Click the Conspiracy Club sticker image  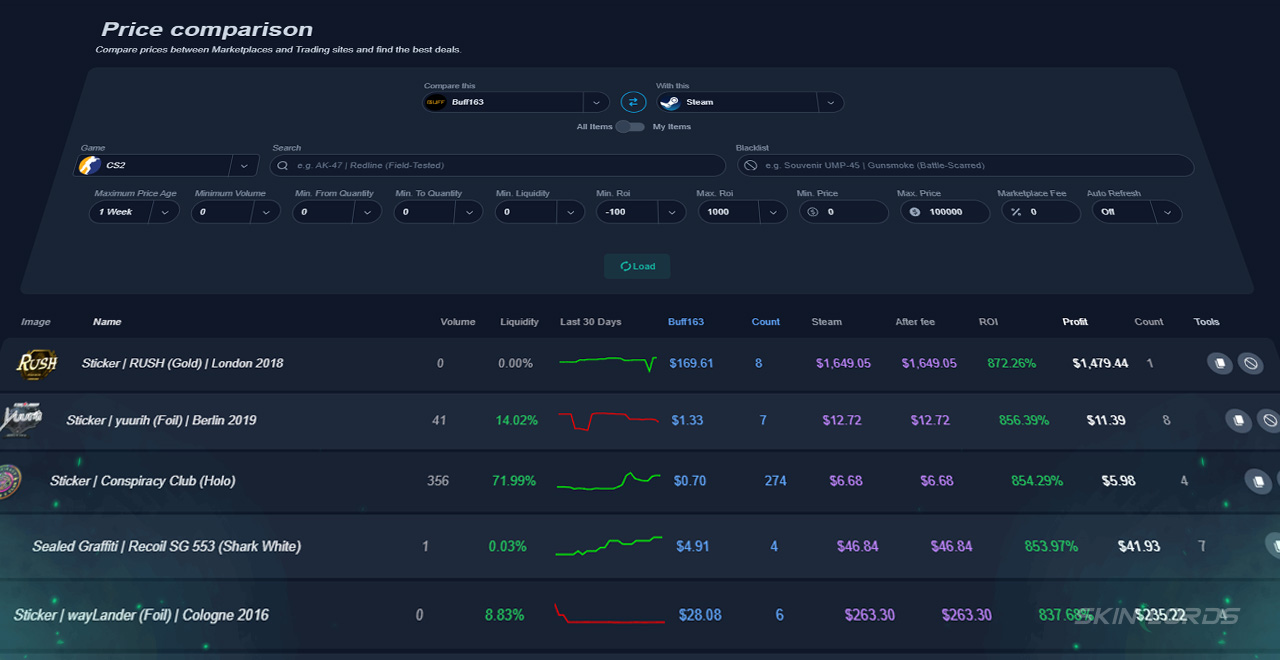point(9,480)
